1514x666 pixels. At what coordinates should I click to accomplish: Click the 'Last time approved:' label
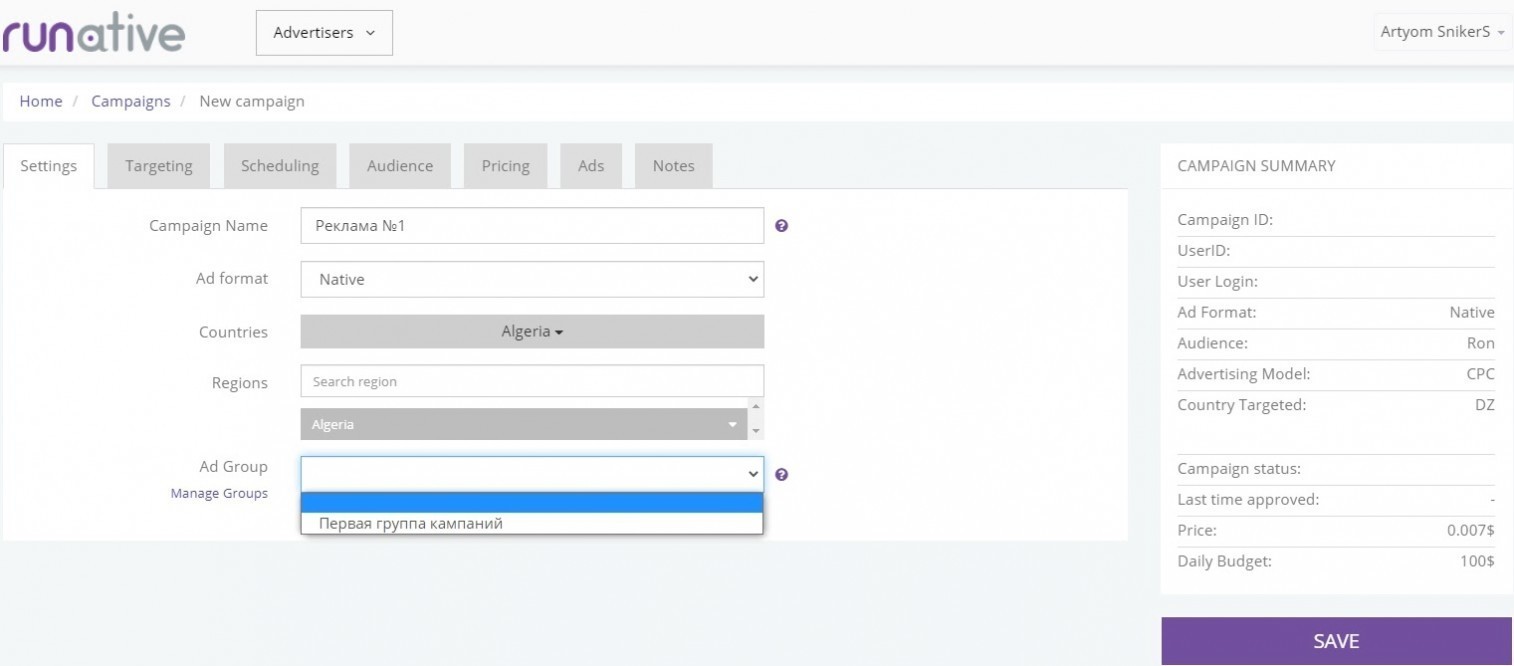point(1248,500)
